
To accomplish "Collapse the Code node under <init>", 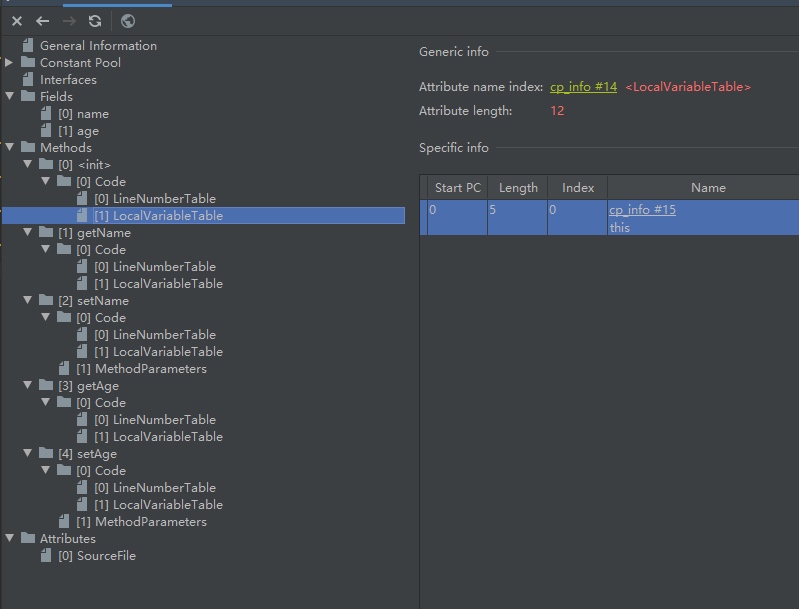I will point(45,180).
